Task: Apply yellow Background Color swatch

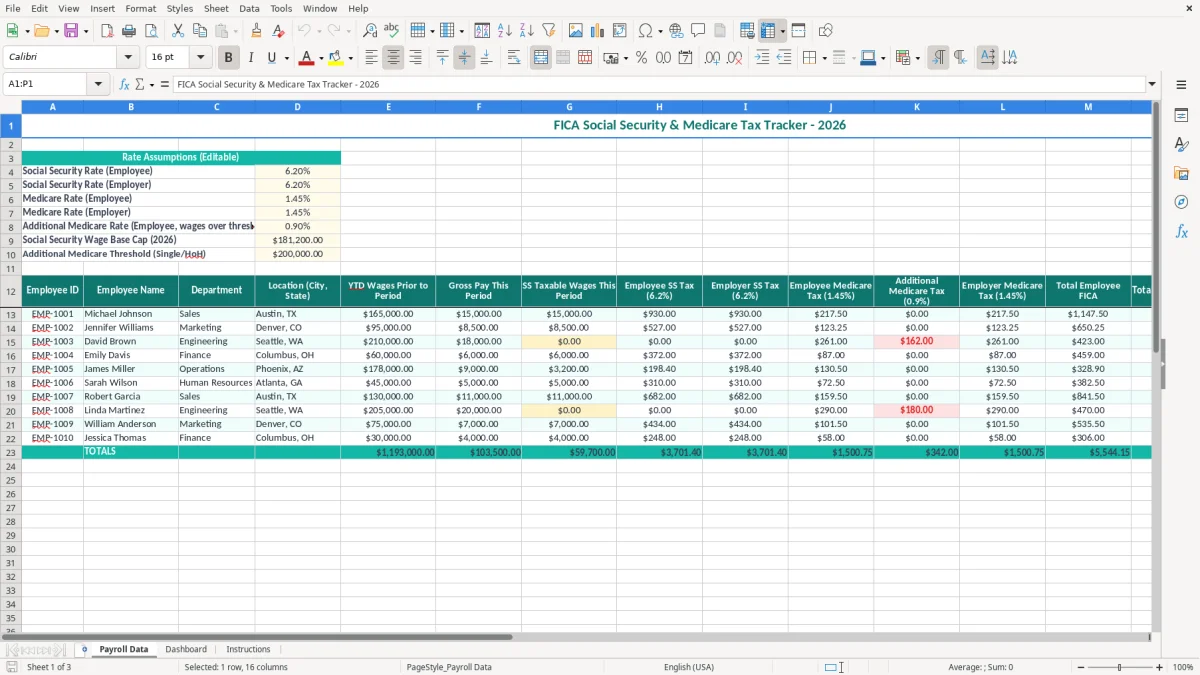Action: 336,58
